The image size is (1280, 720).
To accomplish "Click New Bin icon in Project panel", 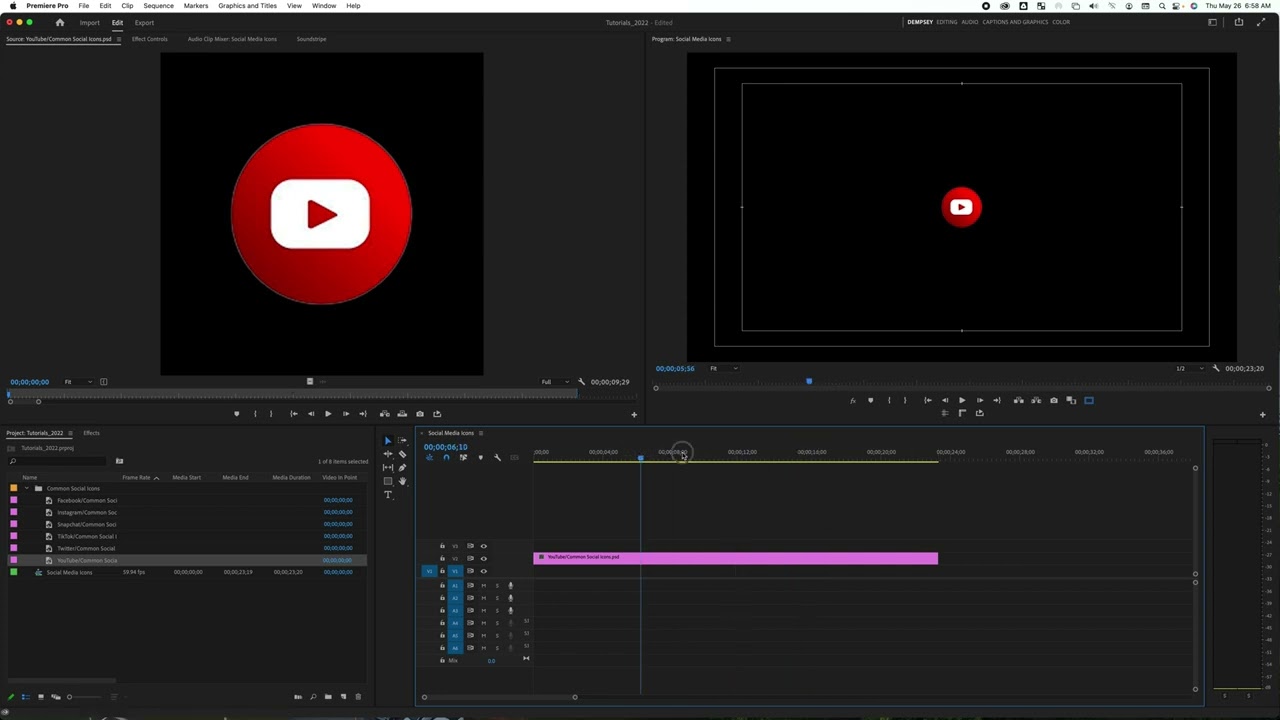I will click(x=328, y=696).
